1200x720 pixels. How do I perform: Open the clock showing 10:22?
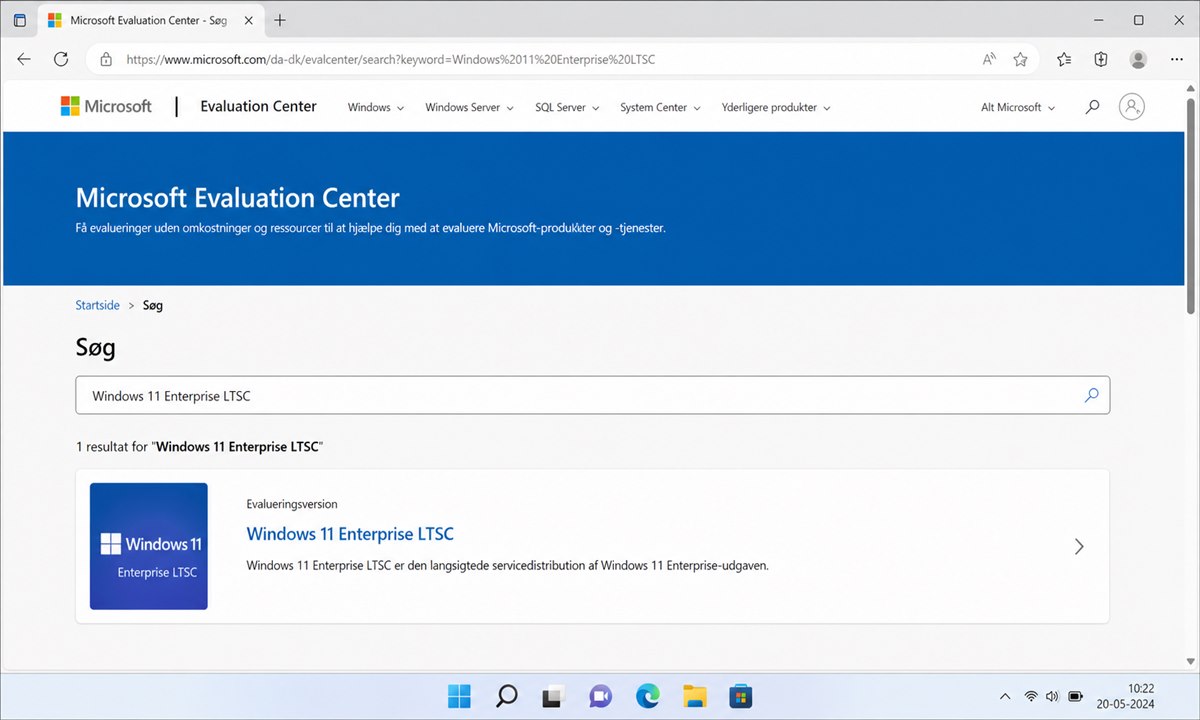point(1141,688)
